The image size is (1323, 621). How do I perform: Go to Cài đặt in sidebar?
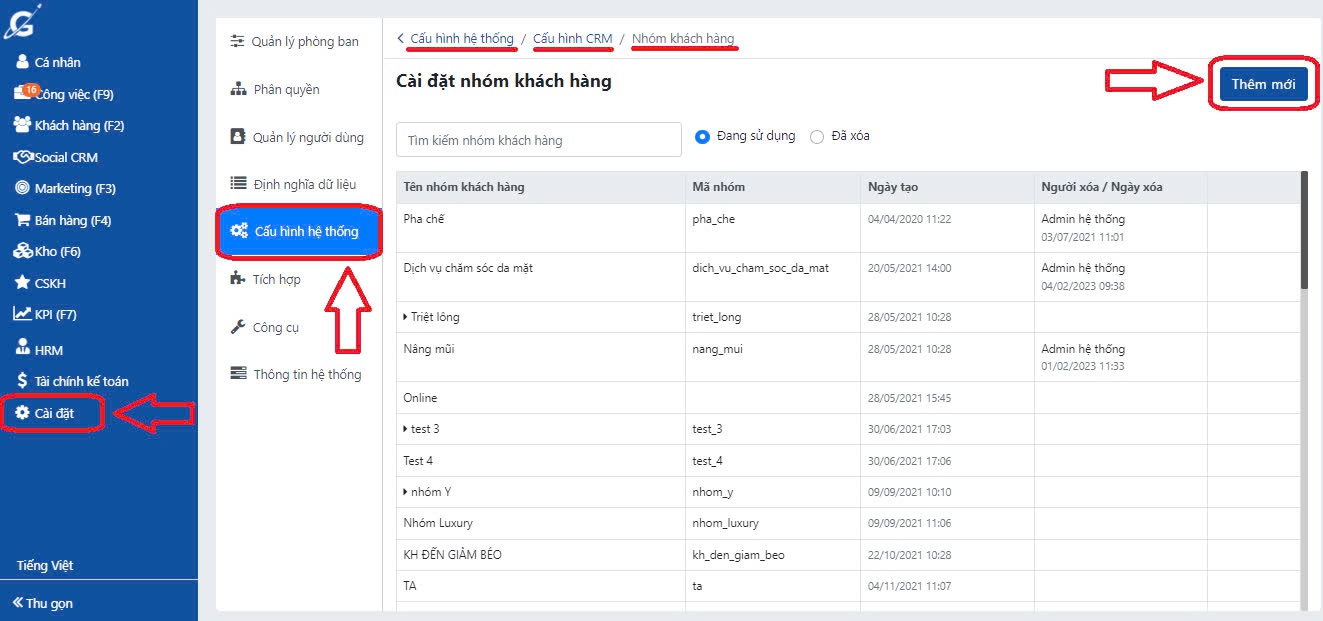54,412
